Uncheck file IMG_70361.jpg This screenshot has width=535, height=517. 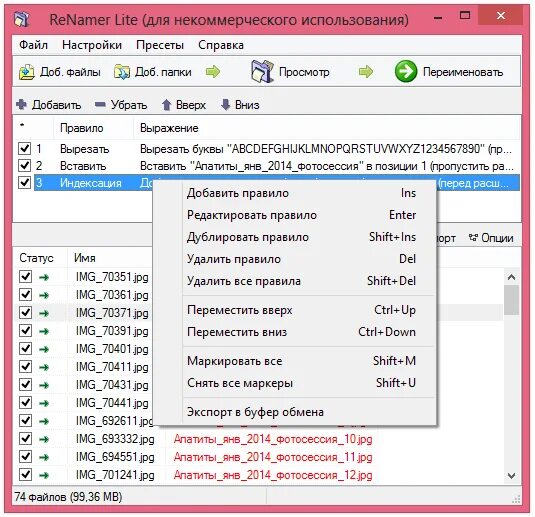point(26,295)
